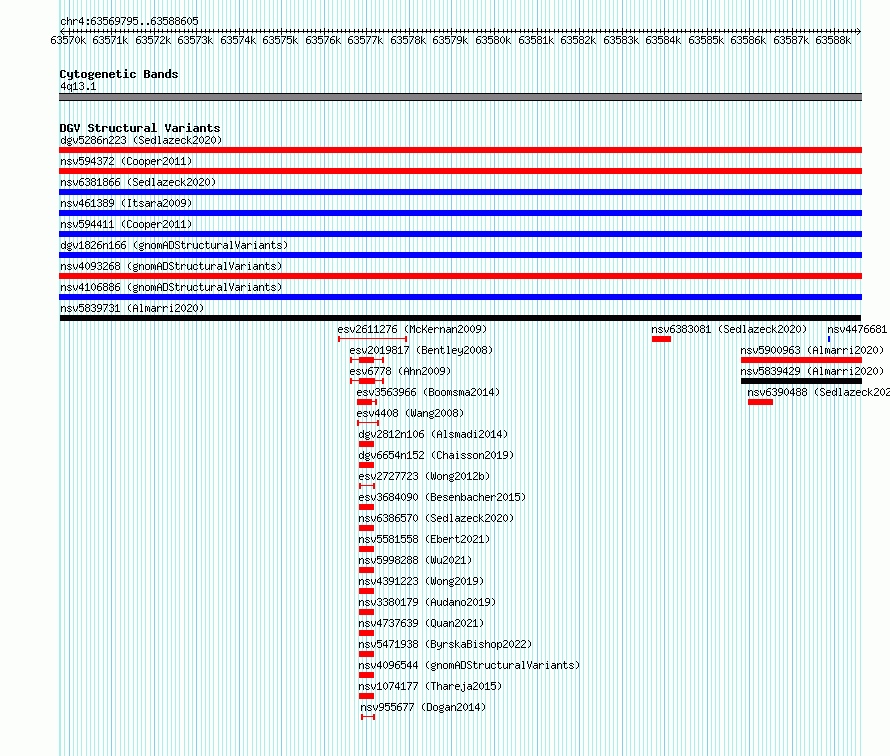Click the nsv5839429 black bar
The height and width of the screenshot is (756, 890).
coord(801,381)
